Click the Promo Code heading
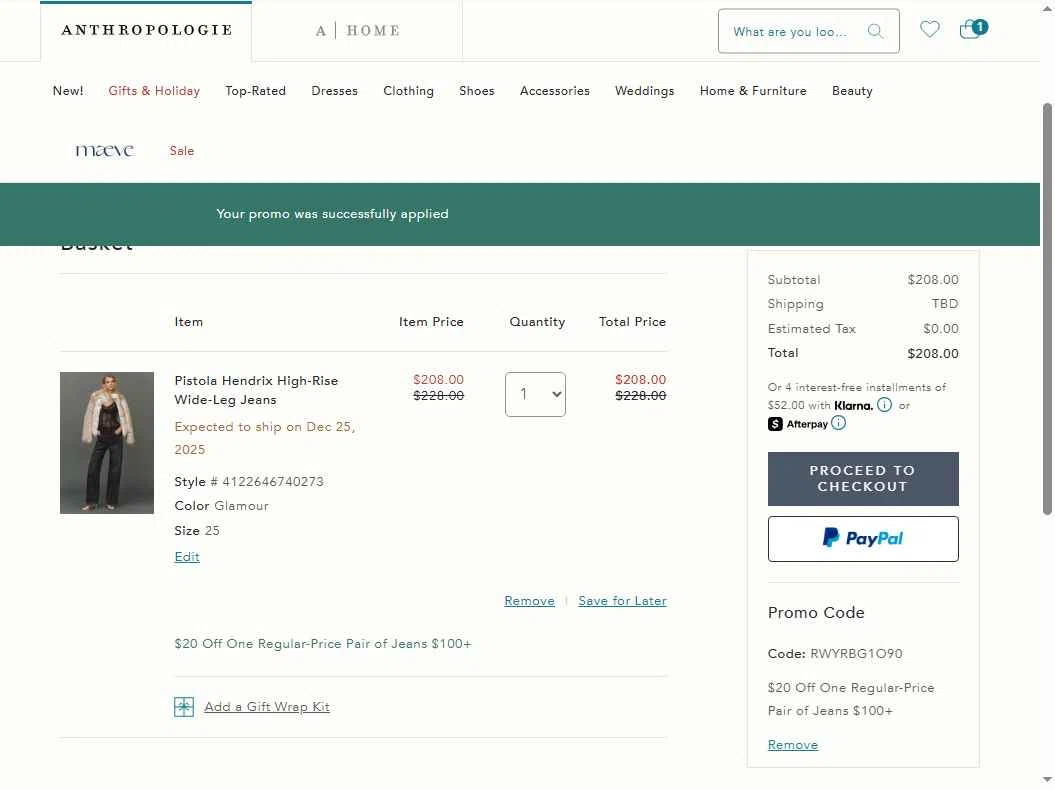The width and height of the screenshot is (1055, 789). coord(816,613)
